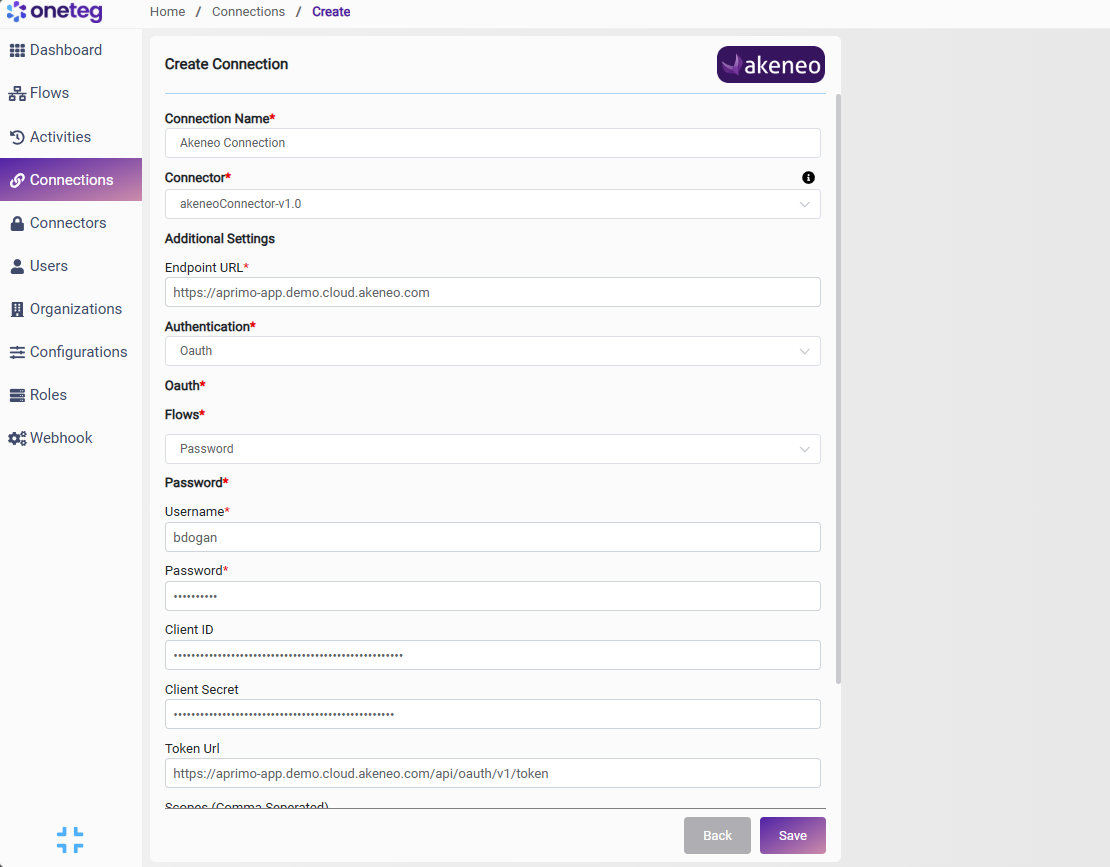Open Configurations sidebar entry
This screenshot has height=867, width=1110.
tap(71, 352)
